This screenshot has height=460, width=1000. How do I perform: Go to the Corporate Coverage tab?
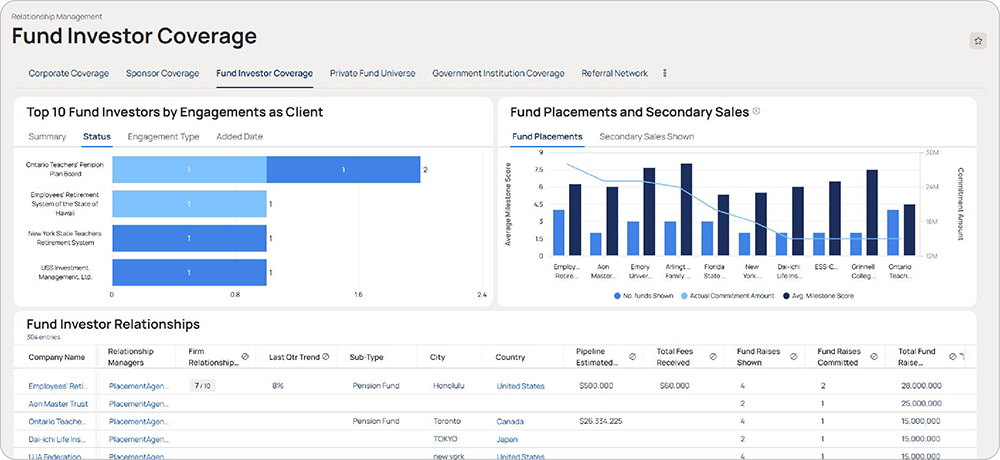[68, 73]
